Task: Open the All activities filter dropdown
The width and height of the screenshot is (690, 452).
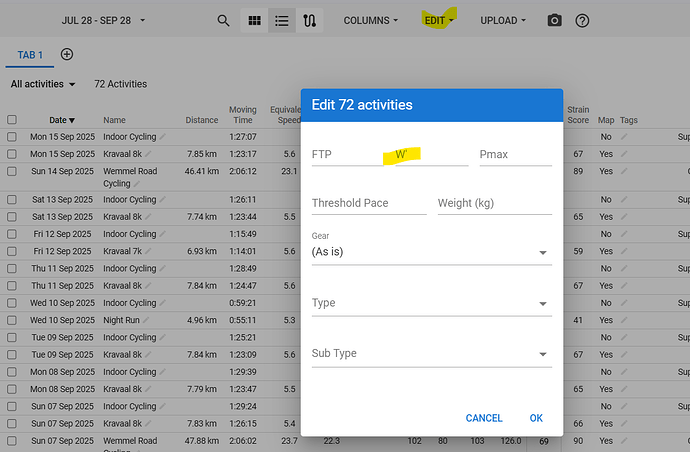Action: click(43, 84)
